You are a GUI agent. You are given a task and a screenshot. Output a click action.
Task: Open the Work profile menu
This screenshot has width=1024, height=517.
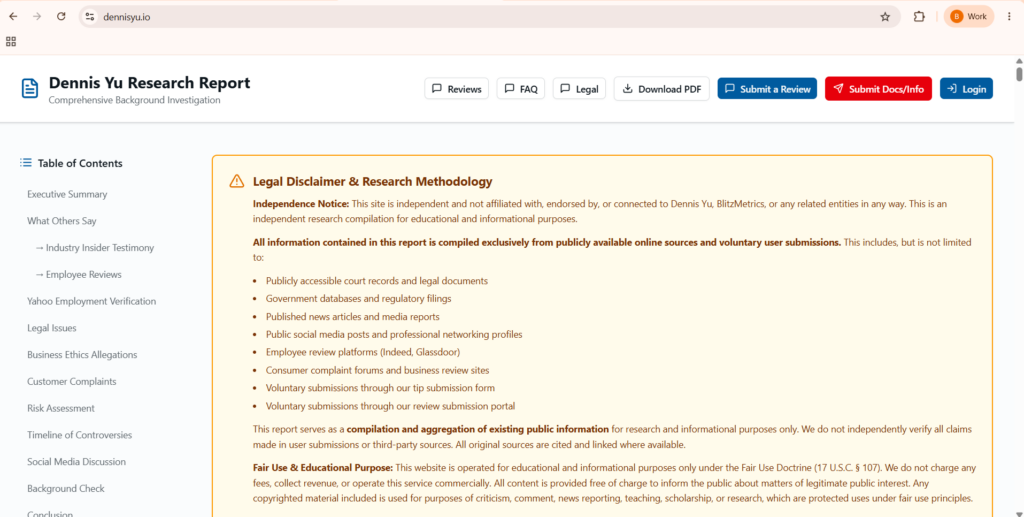(x=968, y=17)
